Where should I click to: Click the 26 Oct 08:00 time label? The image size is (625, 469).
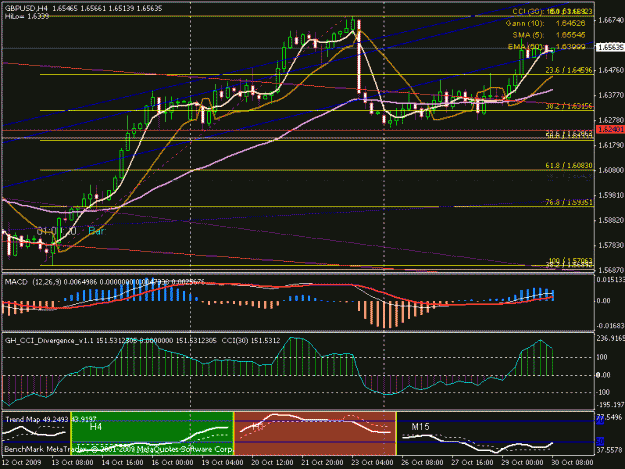pos(422,463)
